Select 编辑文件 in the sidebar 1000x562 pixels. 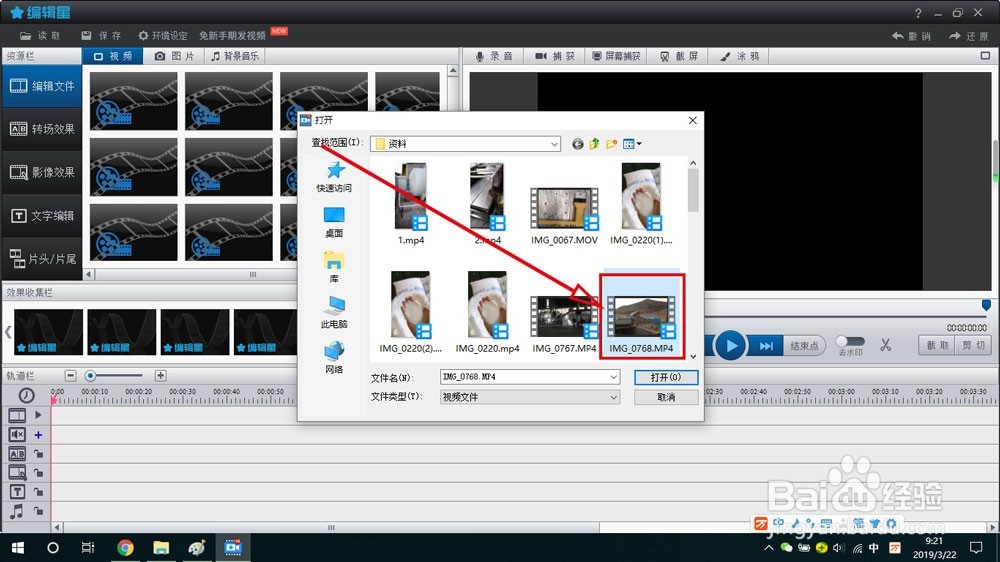[42, 85]
